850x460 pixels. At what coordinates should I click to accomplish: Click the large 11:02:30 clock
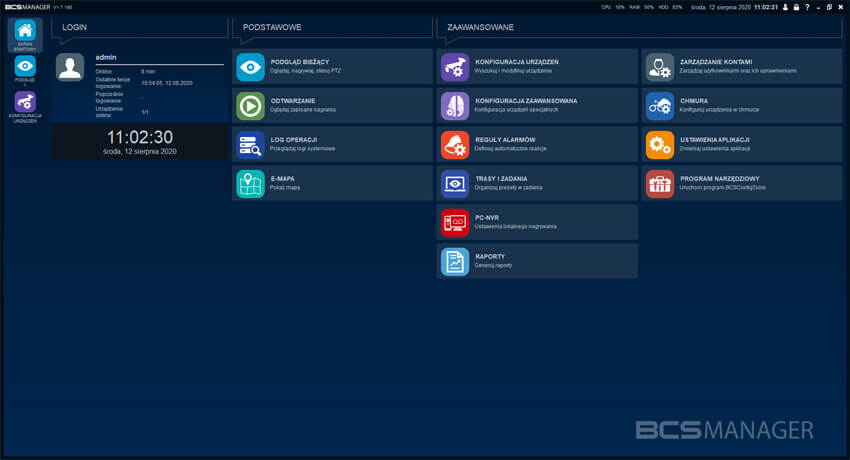coord(140,137)
